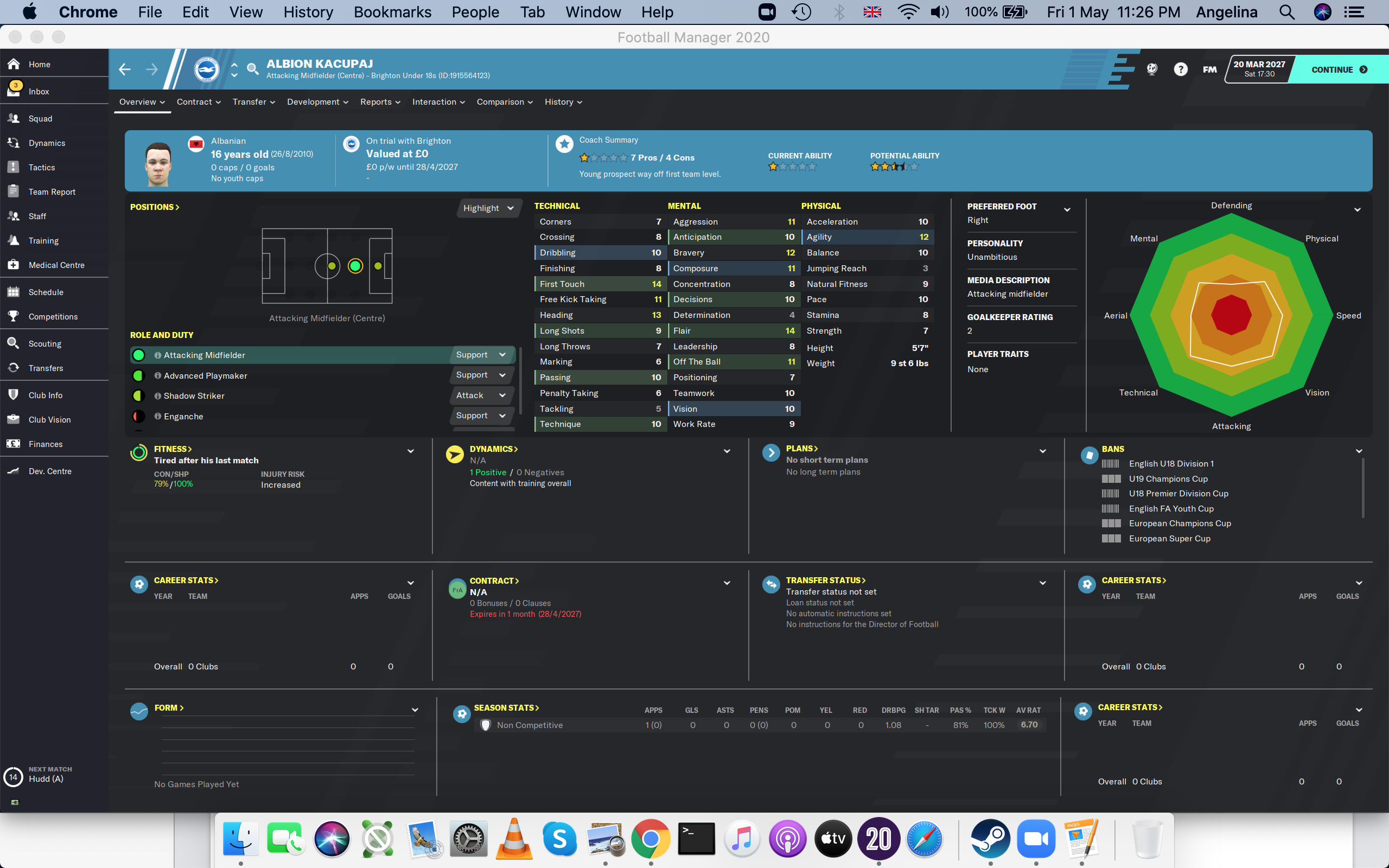Change Enganche duty Support dropdown

click(x=481, y=416)
